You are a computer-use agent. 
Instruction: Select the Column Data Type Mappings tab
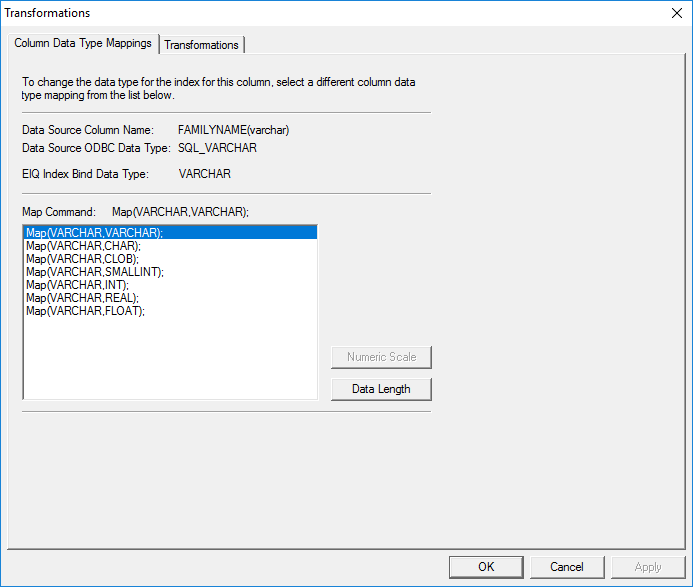click(83, 43)
